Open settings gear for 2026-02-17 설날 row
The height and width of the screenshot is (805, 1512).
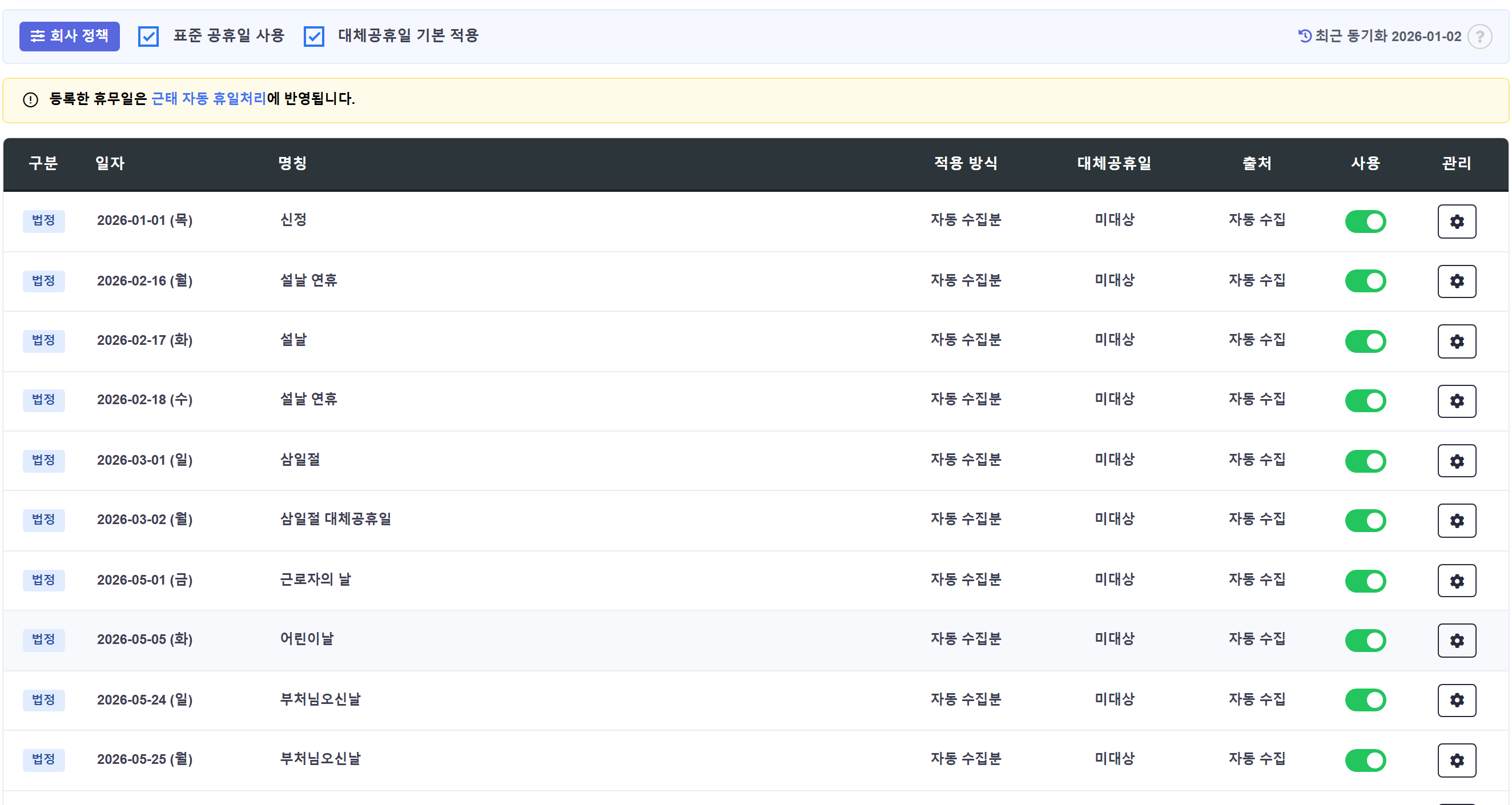(x=1456, y=341)
